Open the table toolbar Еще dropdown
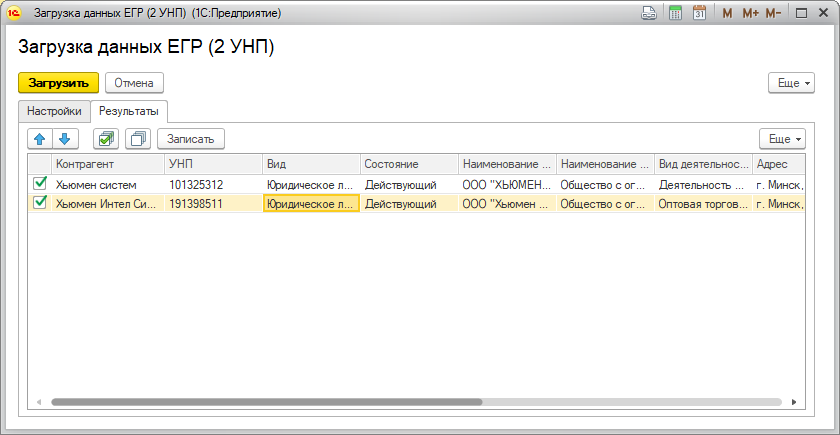840x435 pixels. [x=784, y=139]
